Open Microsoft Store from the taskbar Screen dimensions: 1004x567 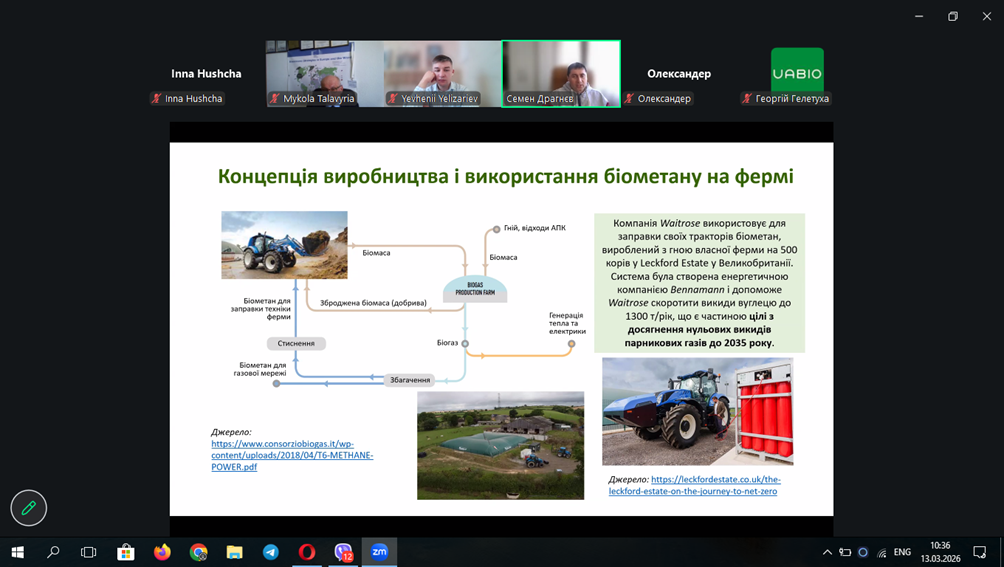[126, 552]
